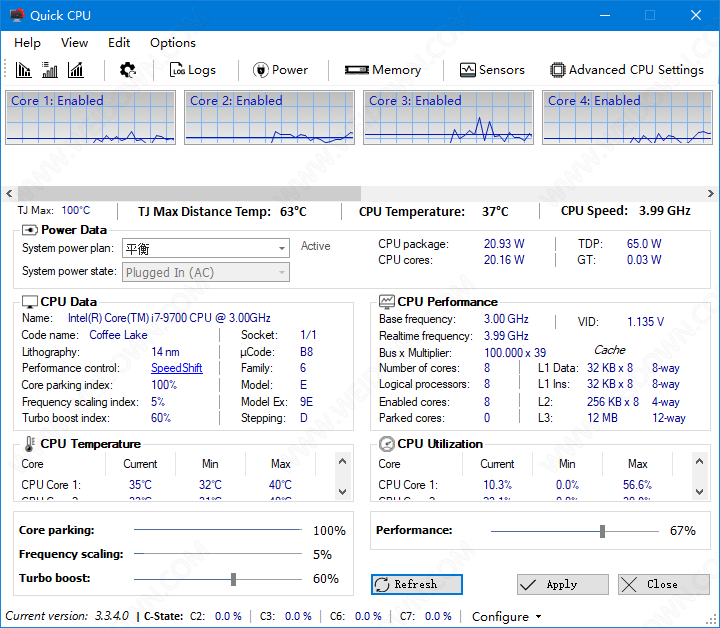Screen dimensions: 720x628
Task: Click the Performance slider handle
Action: tap(602, 532)
